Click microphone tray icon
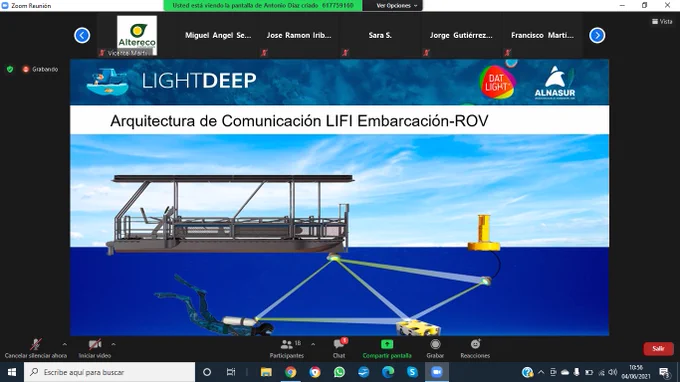This screenshot has width=680, height=382. point(576,372)
